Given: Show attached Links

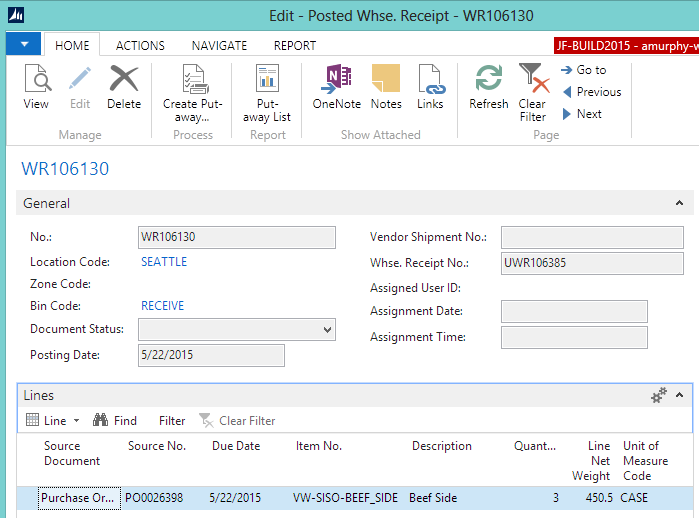Looking at the screenshot, I should coord(430,87).
